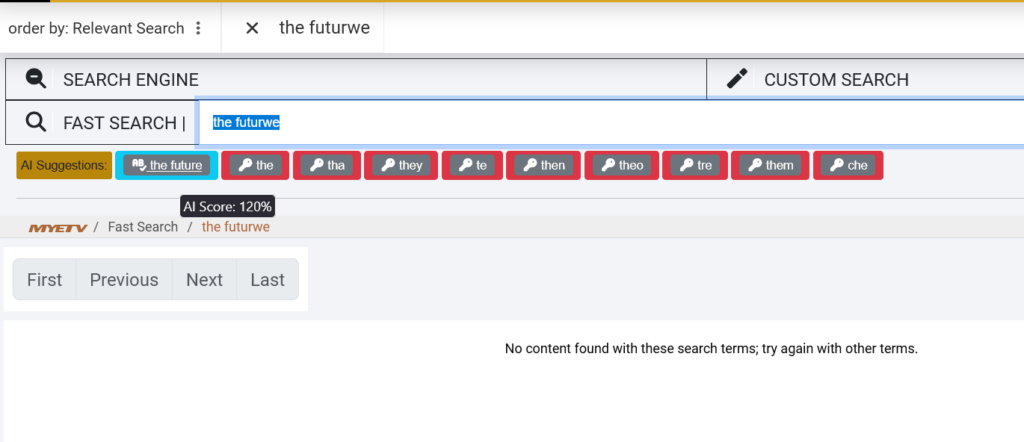Image resolution: width=1024 pixels, height=442 pixels.
Task: Open the Custom Search tab
Action: point(836,80)
